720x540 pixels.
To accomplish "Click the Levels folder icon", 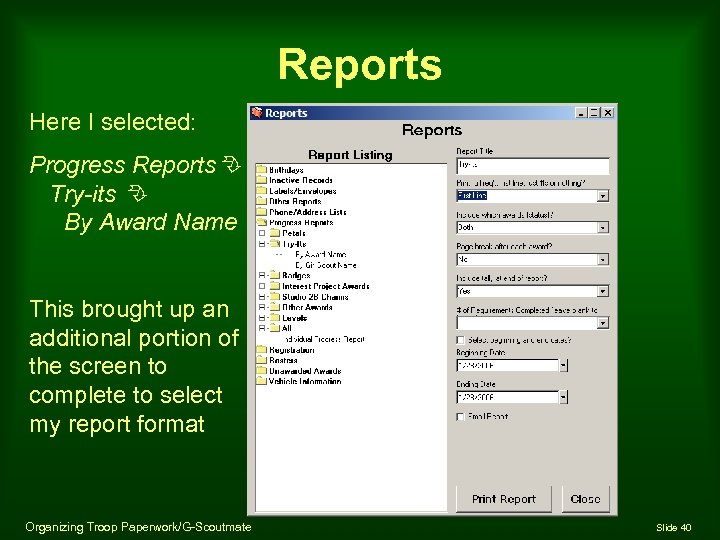I will point(275,317).
